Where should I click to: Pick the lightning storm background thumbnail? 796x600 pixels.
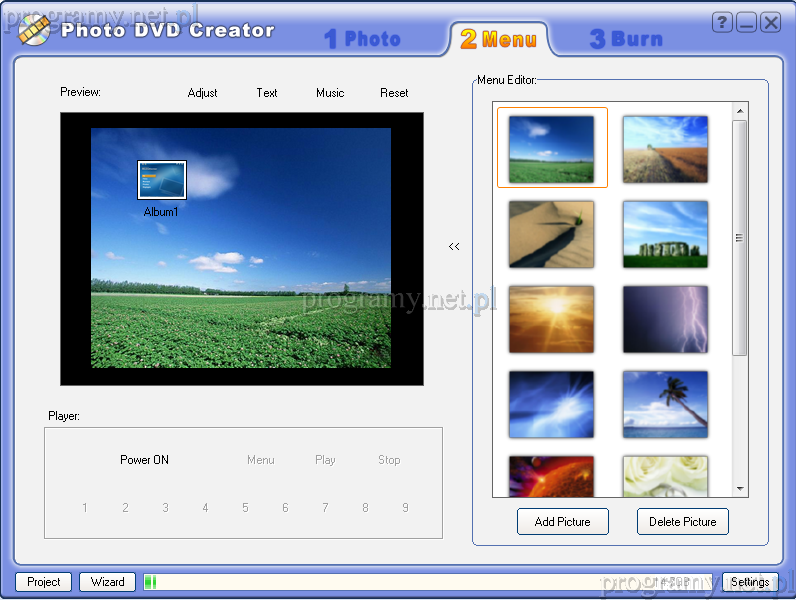click(665, 319)
